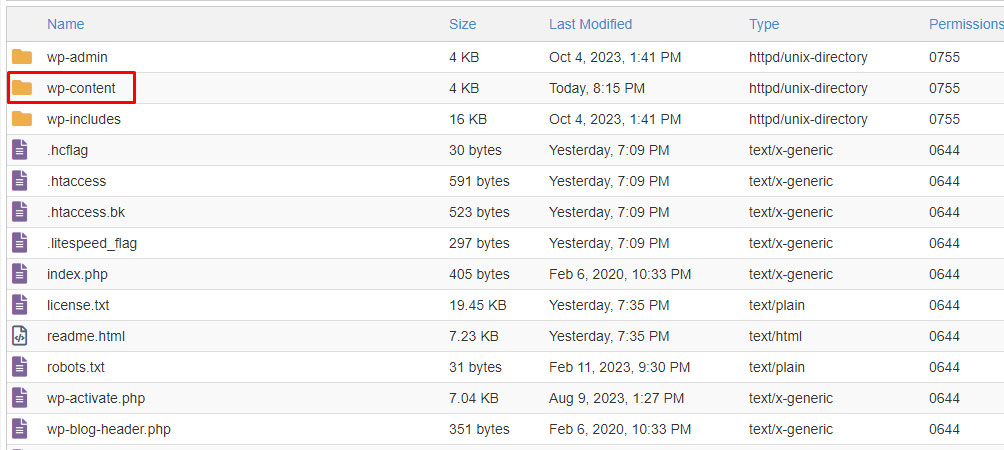
Task: Click the wp-content folder icon
Action: (22, 88)
